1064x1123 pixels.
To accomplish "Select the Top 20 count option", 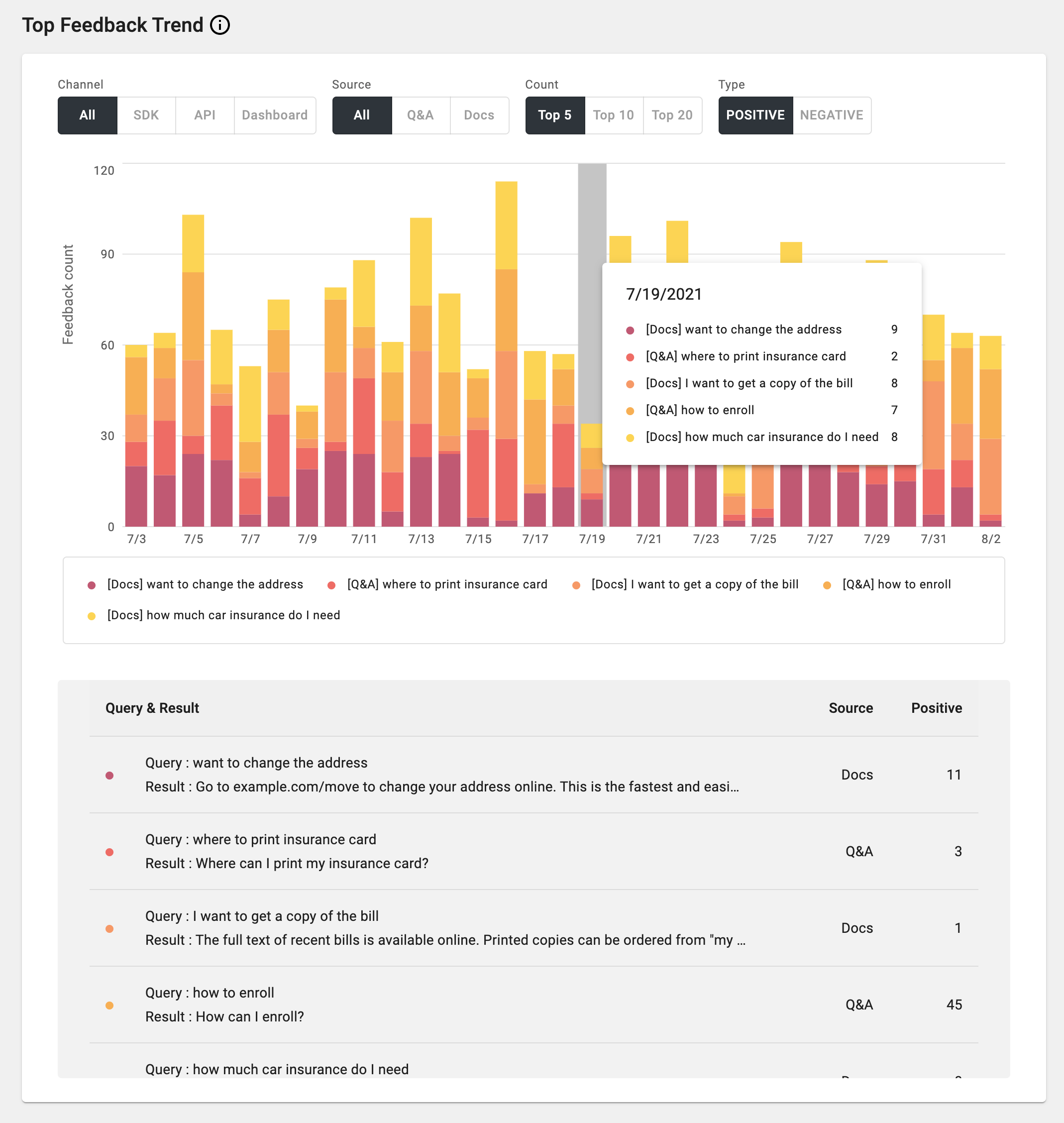I will point(672,115).
